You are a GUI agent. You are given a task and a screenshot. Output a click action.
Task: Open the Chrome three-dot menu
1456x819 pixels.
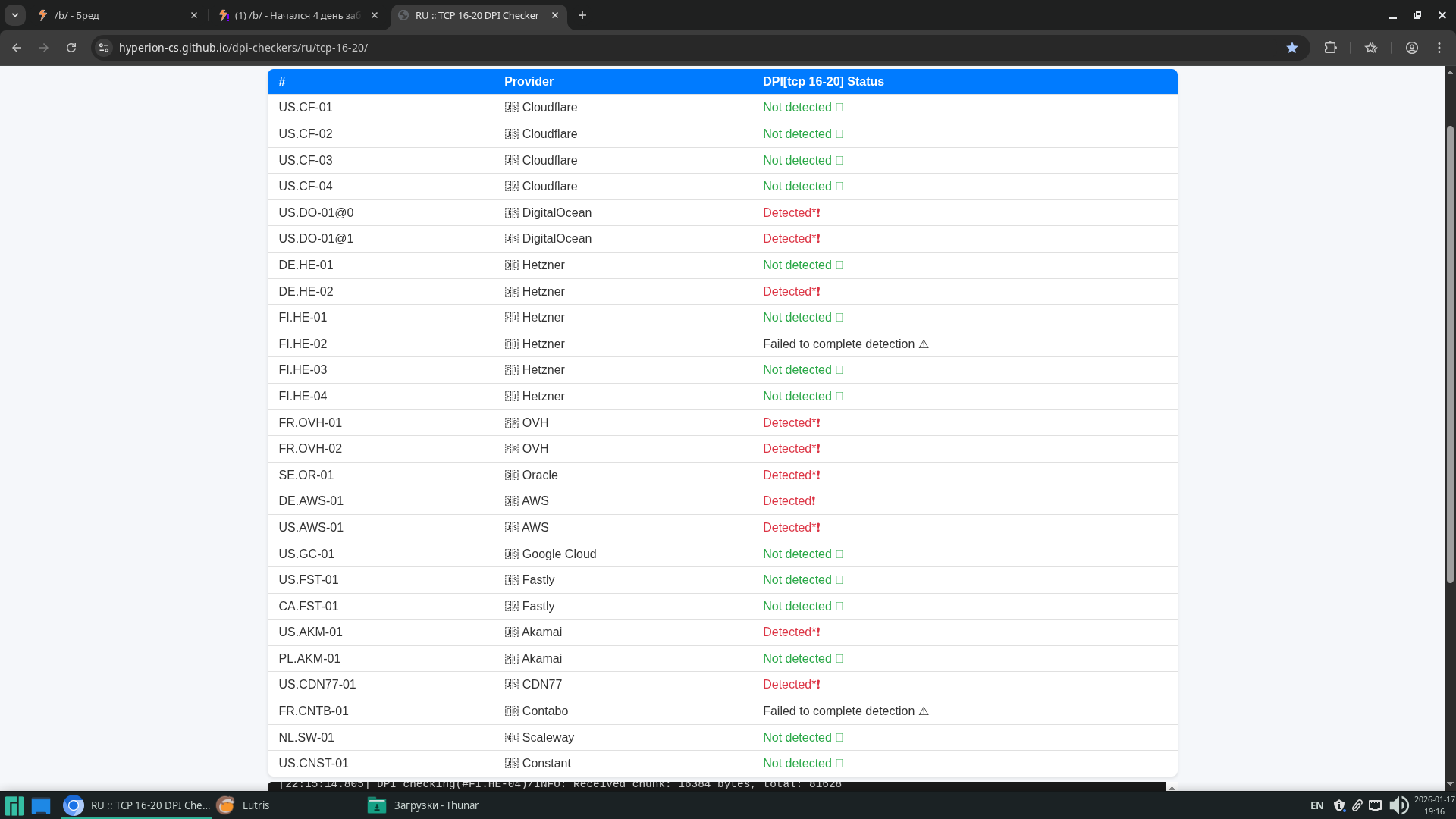[x=1439, y=48]
